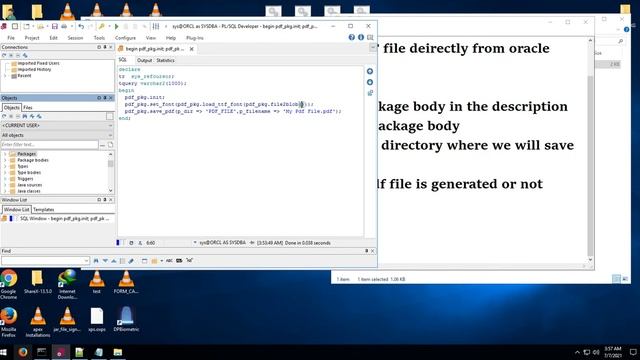
Task: Click the object tree vertical scrollbar
Action: tap(111, 172)
